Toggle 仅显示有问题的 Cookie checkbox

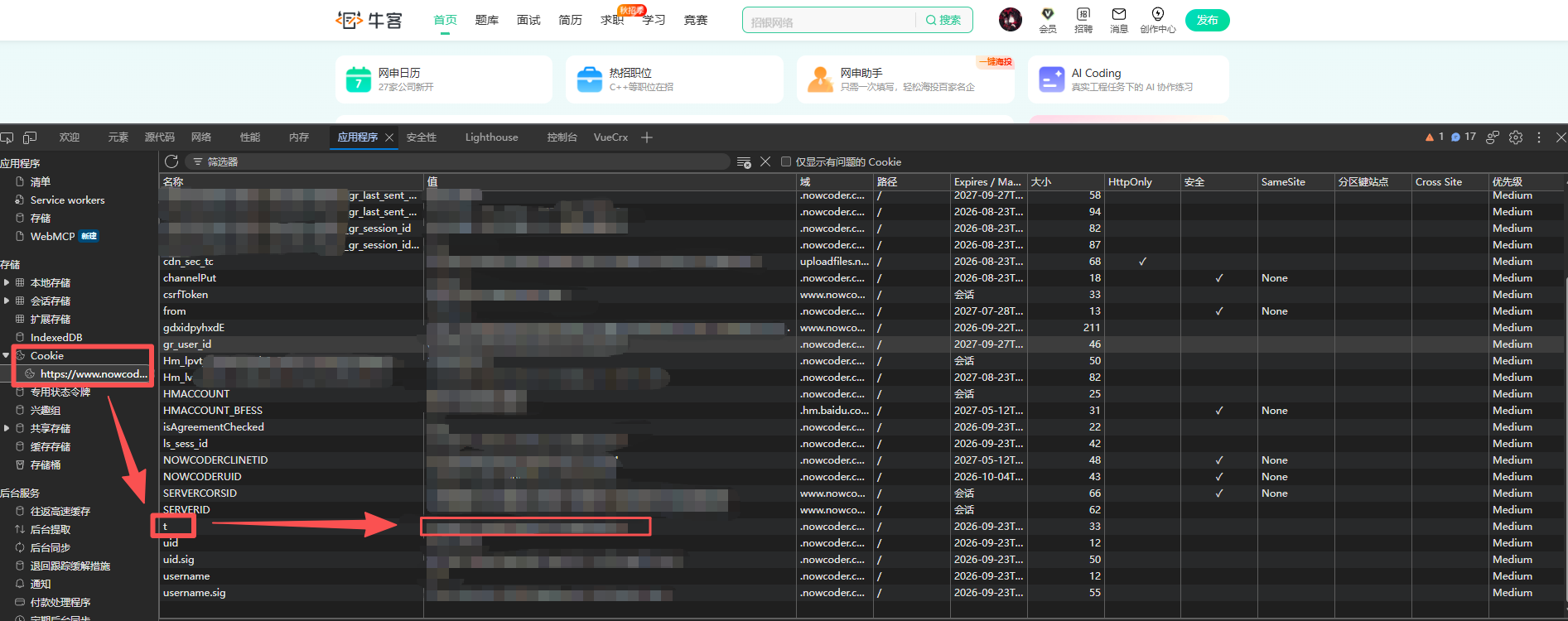tap(786, 161)
